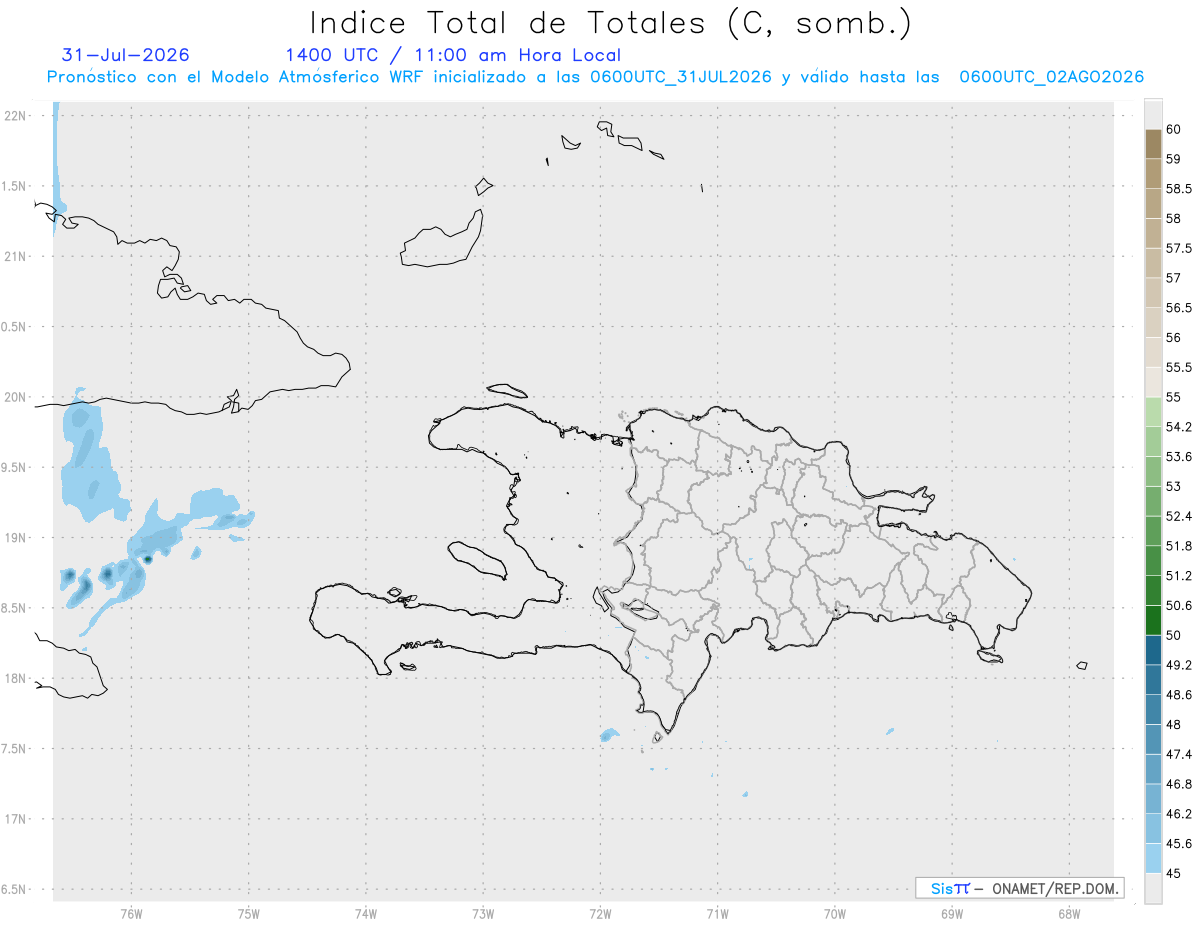Click the '76W' longitude label
1200x927 pixels.
pos(131,913)
